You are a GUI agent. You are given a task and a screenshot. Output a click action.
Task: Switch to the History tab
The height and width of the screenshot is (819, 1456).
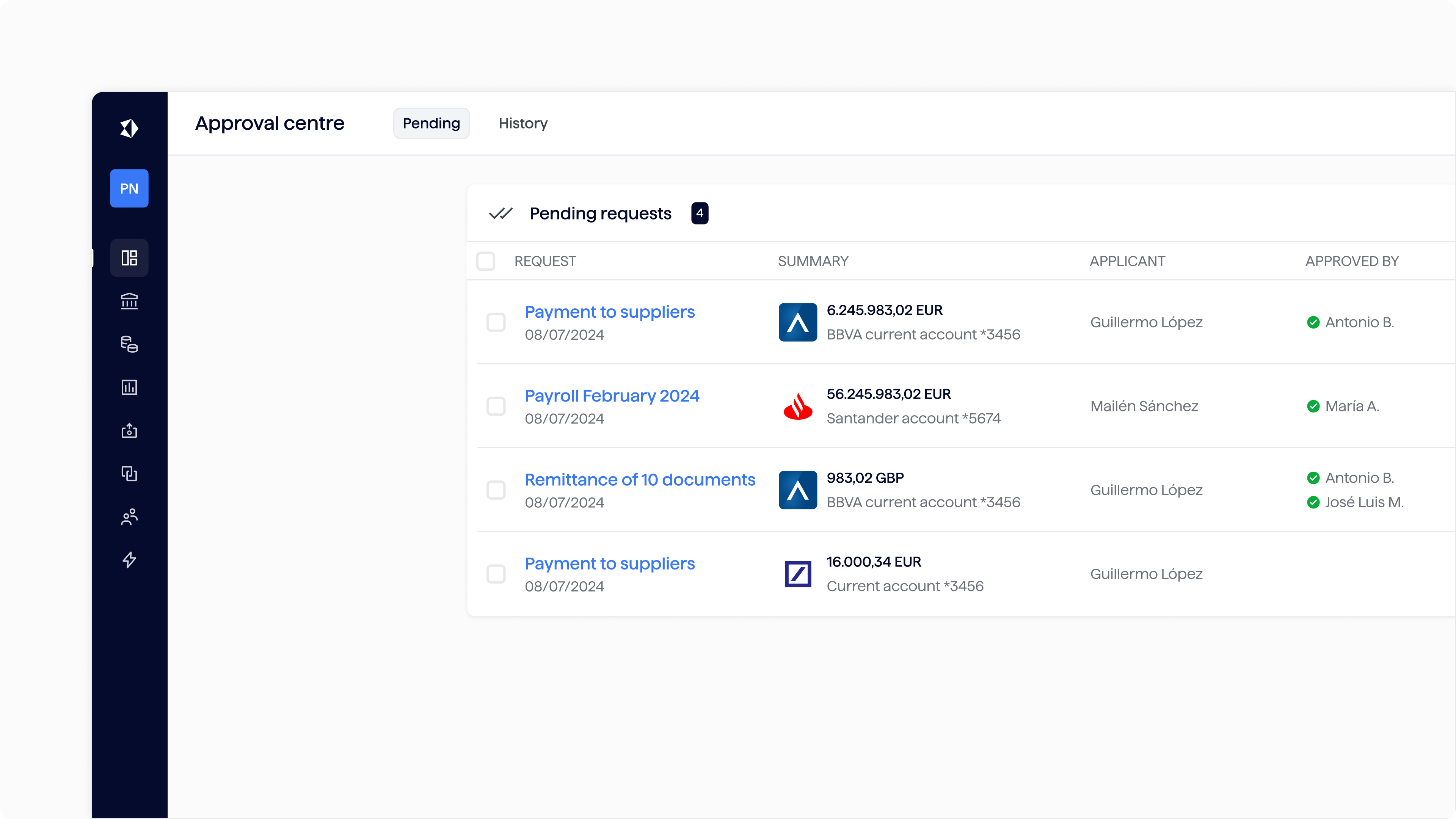[x=523, y=123]
